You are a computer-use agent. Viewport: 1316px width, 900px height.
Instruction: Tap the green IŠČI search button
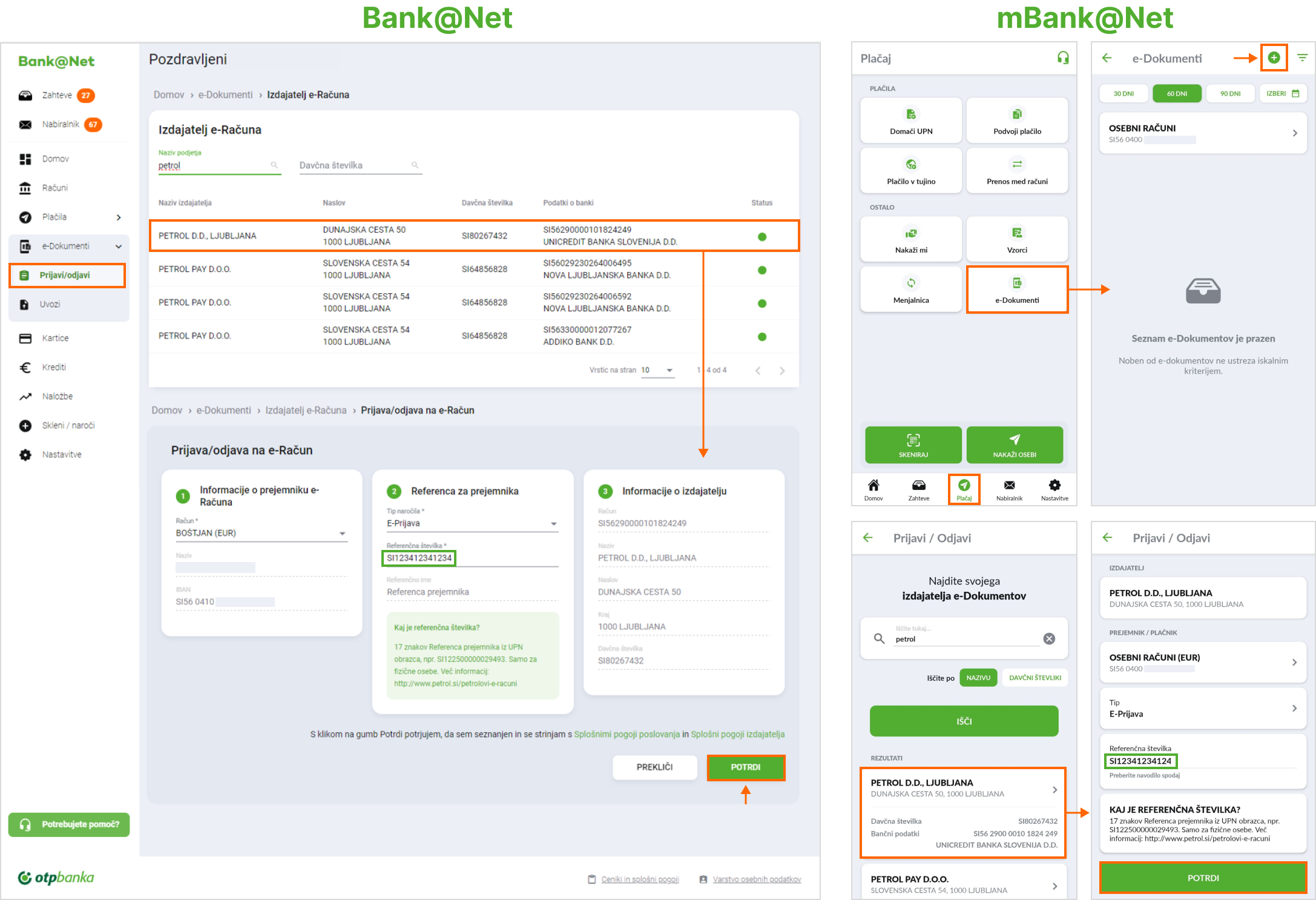tap(964, 721)
